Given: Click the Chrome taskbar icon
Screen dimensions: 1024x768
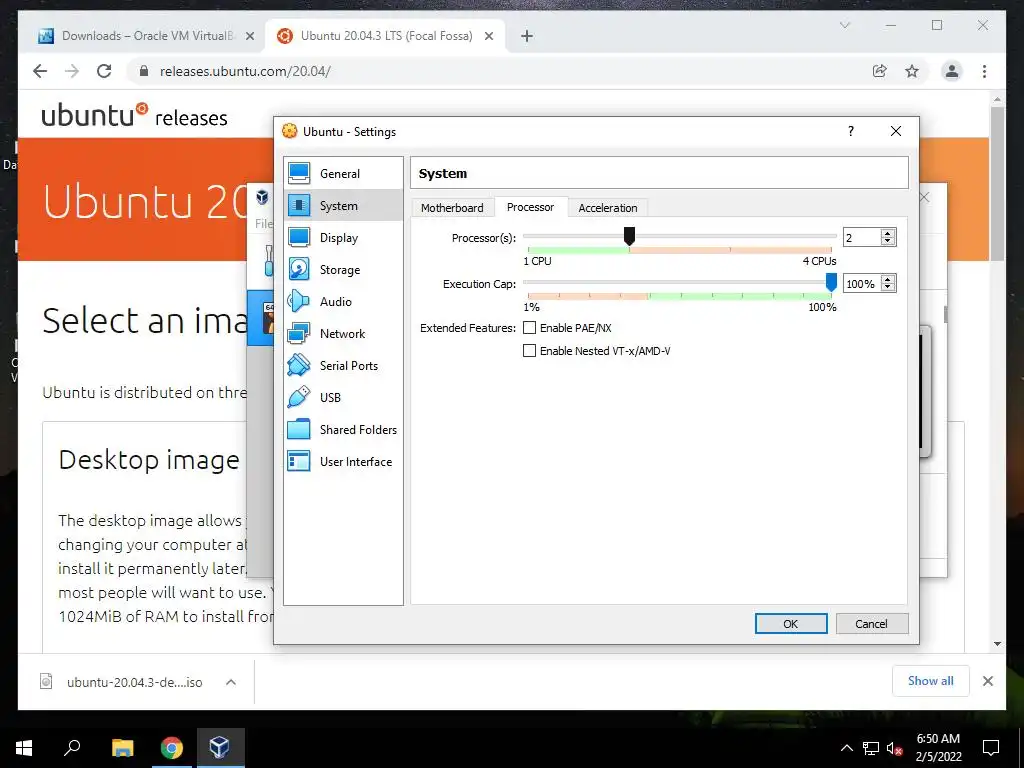Looking at the screenshot, I should pos(171,748).
